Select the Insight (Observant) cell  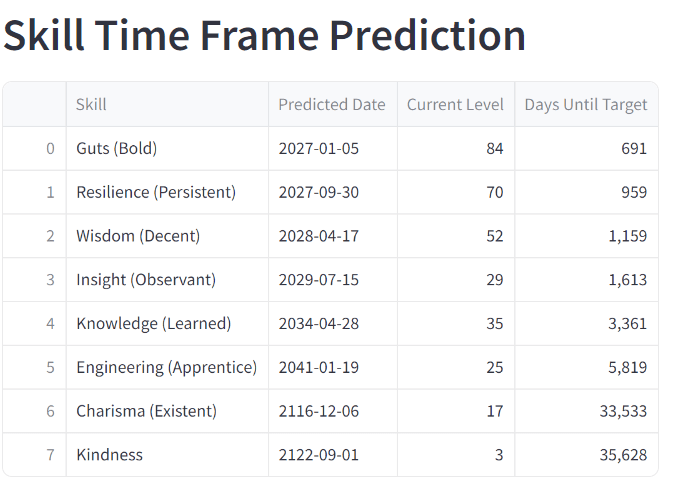click(167, 280)
